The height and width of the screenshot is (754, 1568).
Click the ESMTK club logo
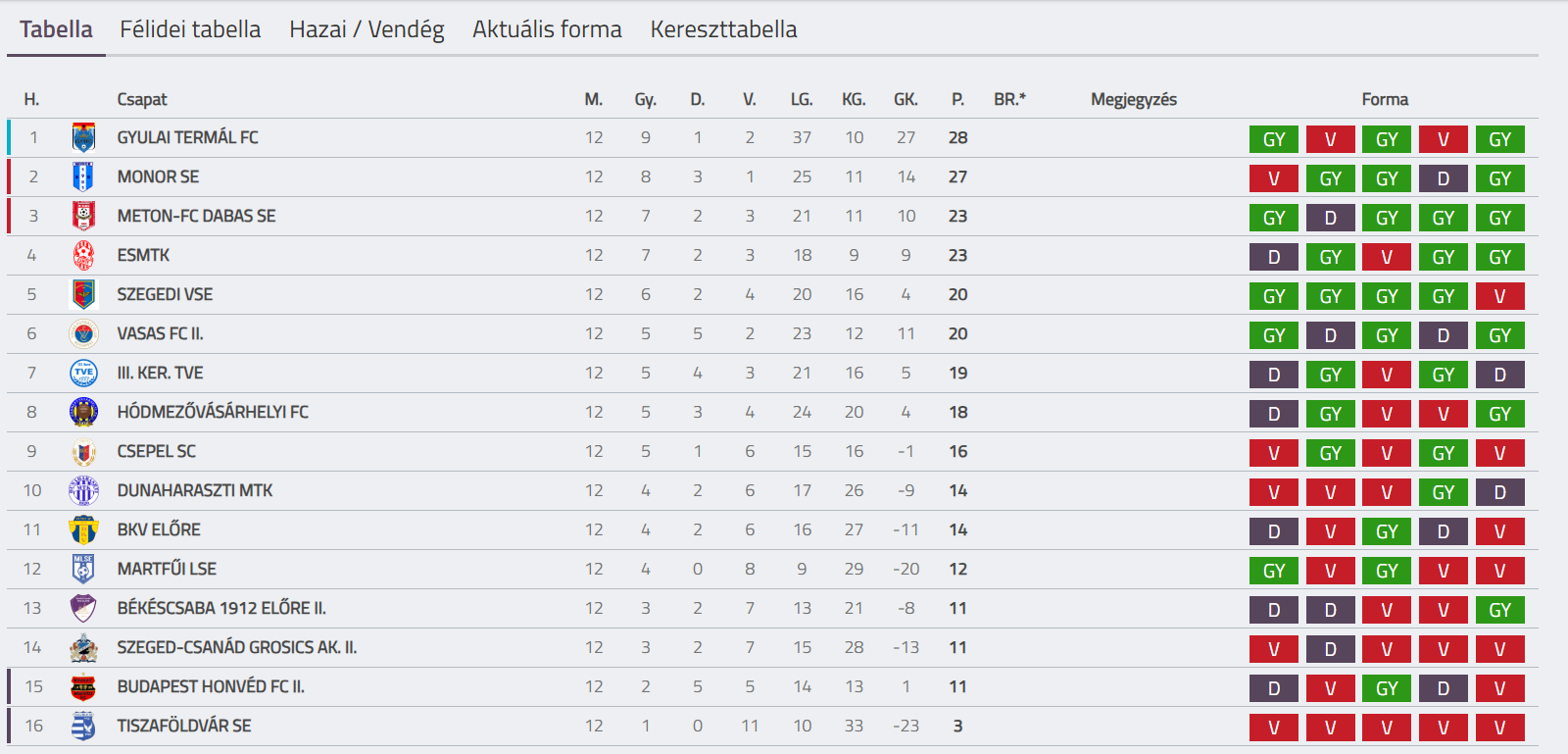83,255
